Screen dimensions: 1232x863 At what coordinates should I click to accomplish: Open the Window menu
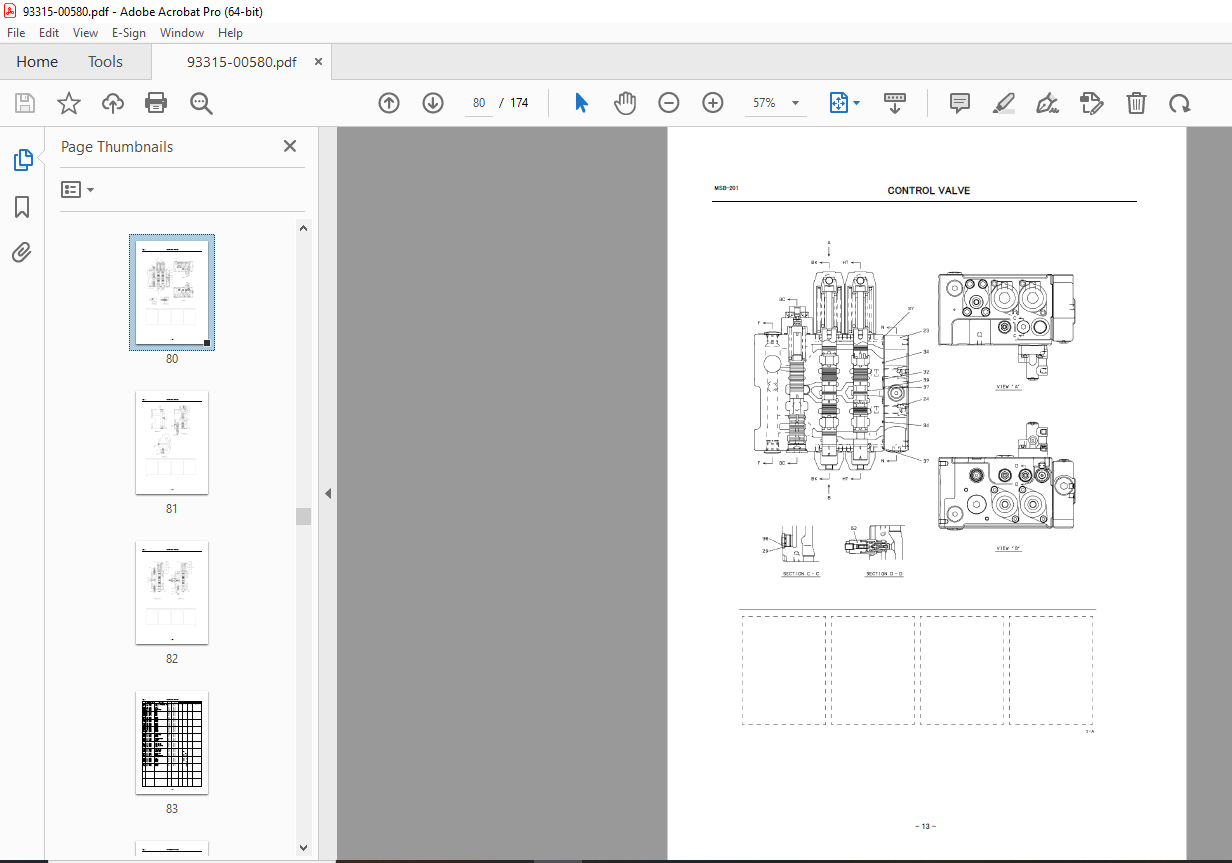coord(182,33)
